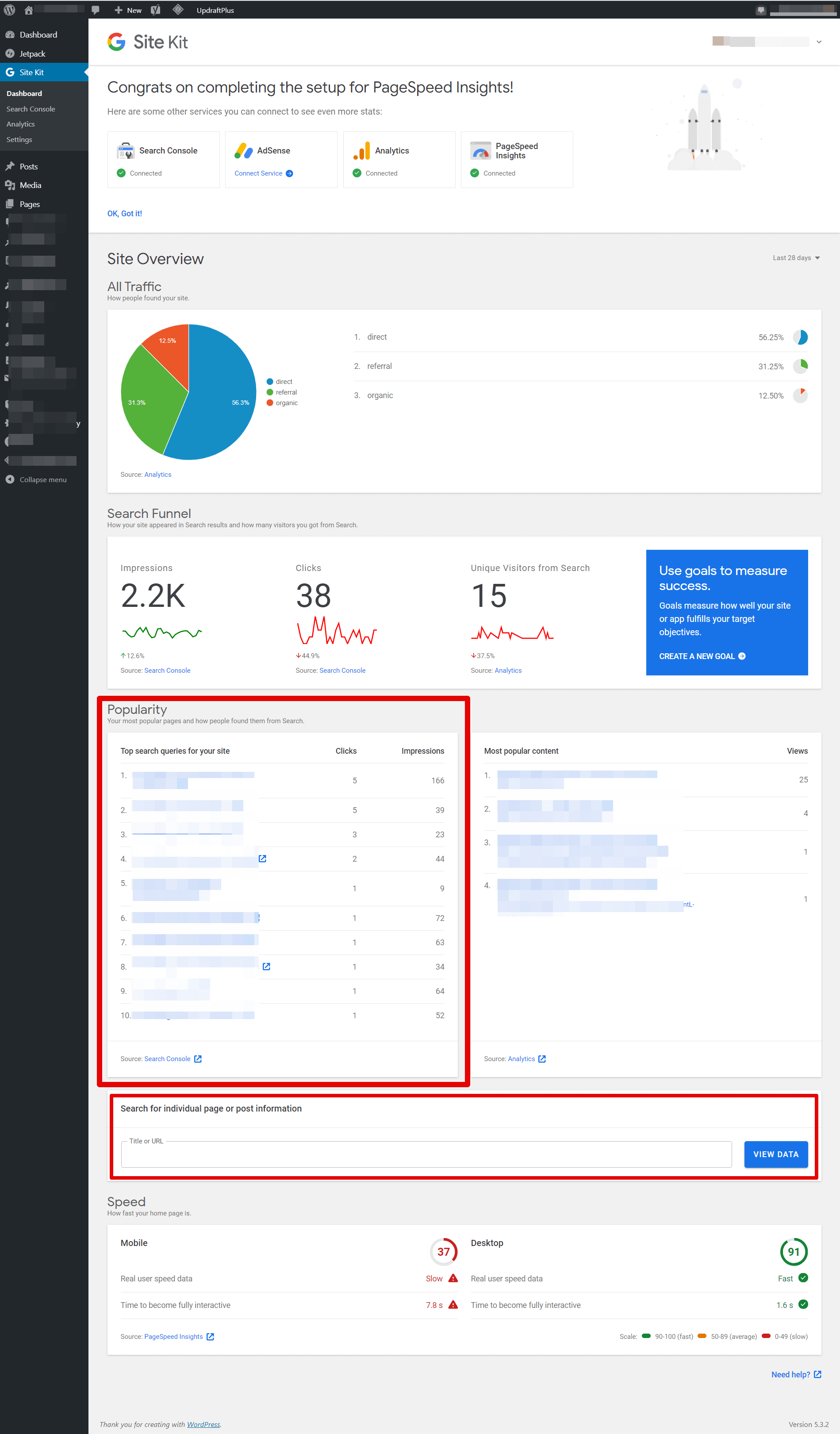The image size is (840, 1434).
Task: Click CREATE A NEW GOAL
Action: 702,656
